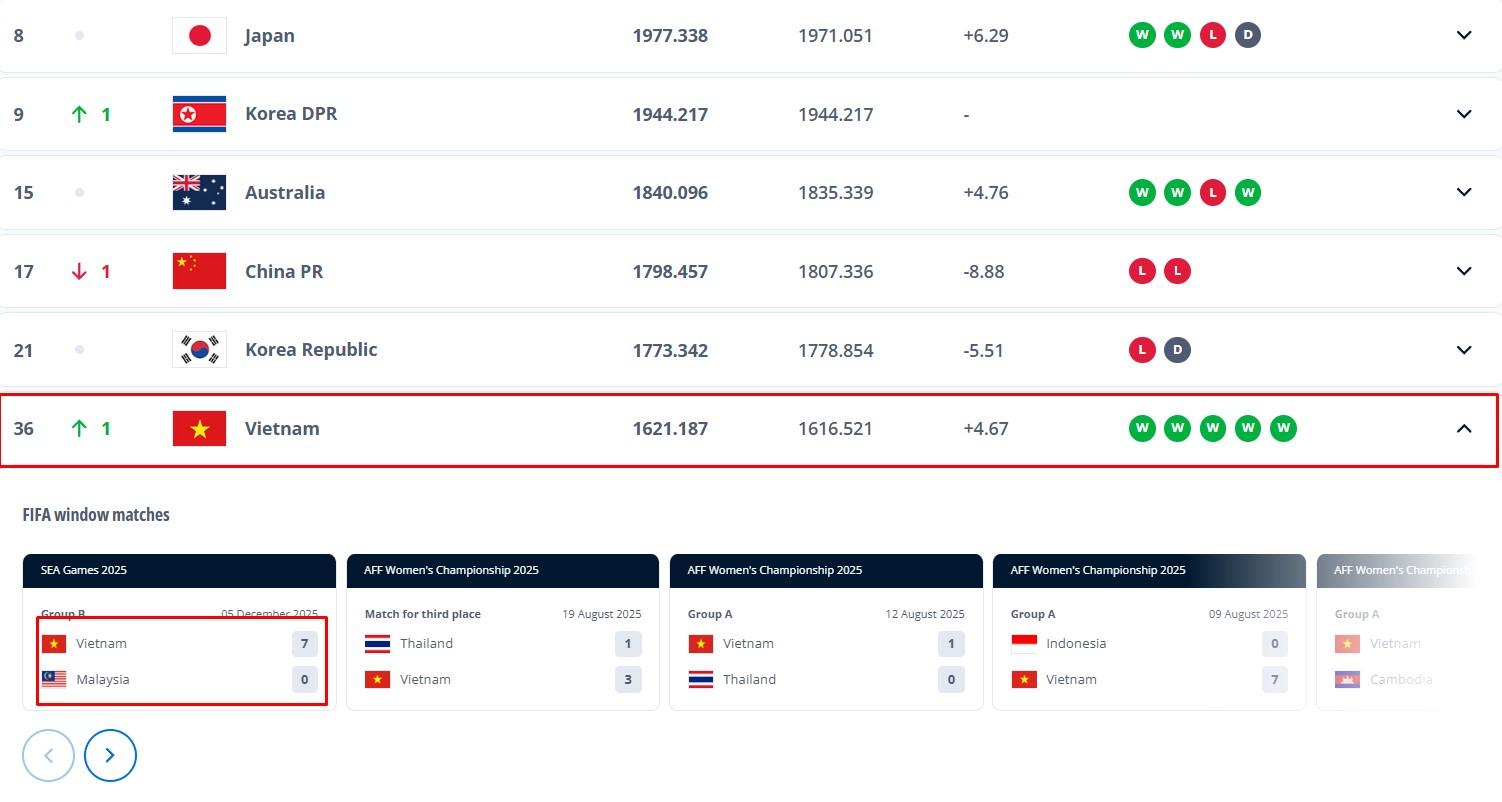Click the Vietnam flag in ranking row

tap(199, 428)
